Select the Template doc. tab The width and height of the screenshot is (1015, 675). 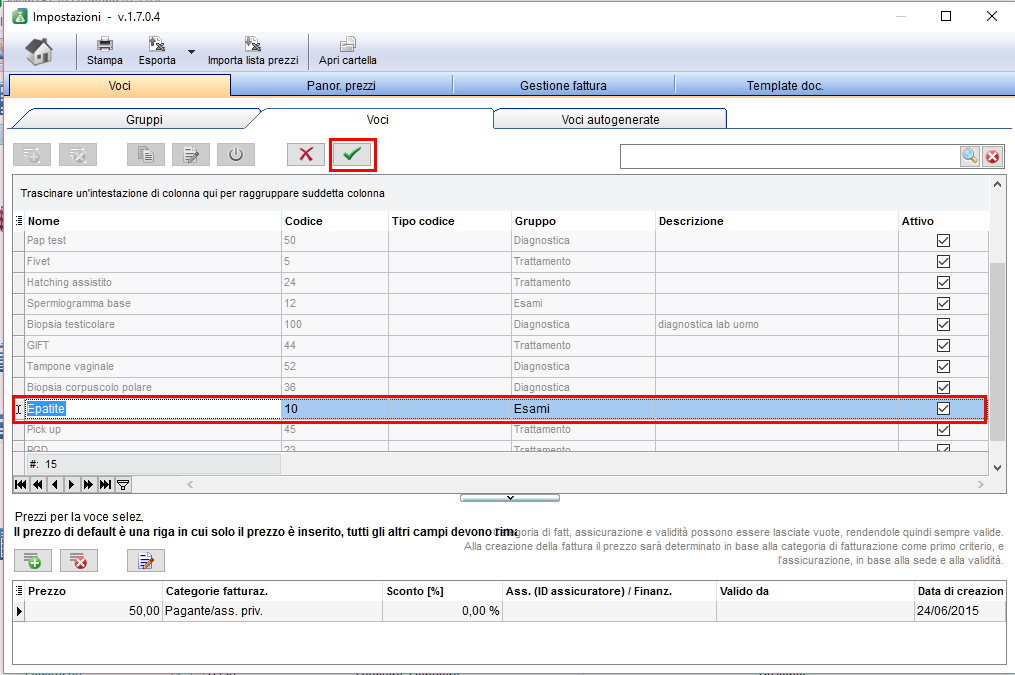point(785,85)
